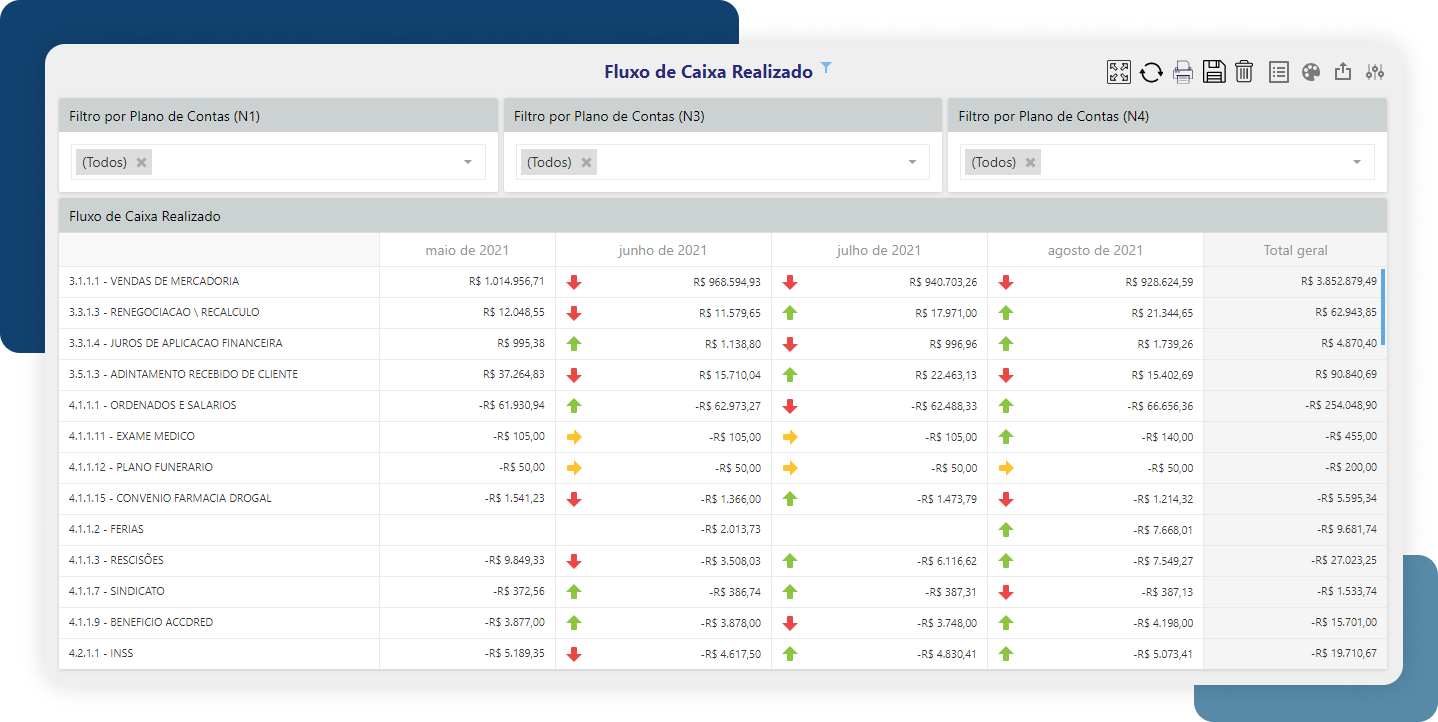
Task: Expand the Plano de Contas (N4) dropdown
Action: tap(1357, 162)
